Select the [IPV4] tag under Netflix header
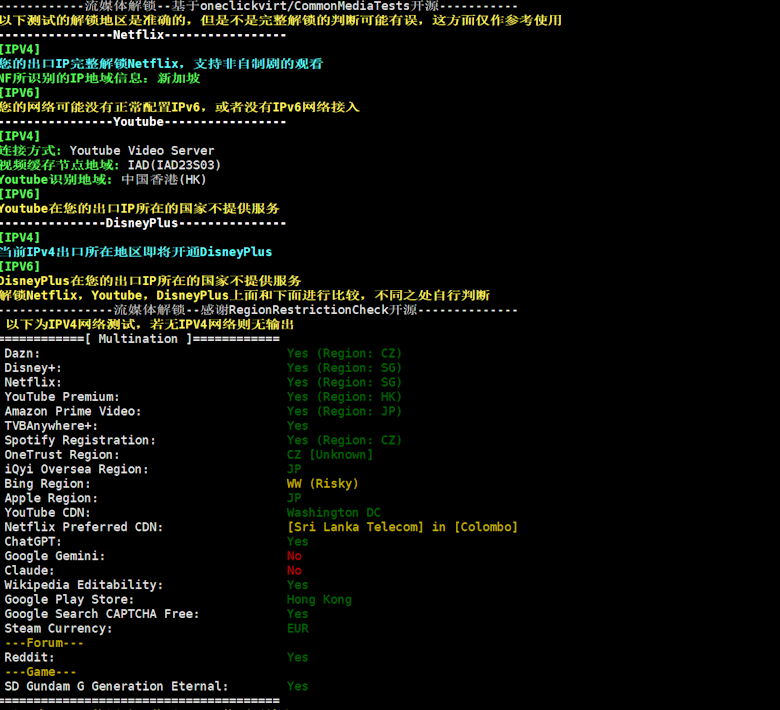 click(20, 49)
